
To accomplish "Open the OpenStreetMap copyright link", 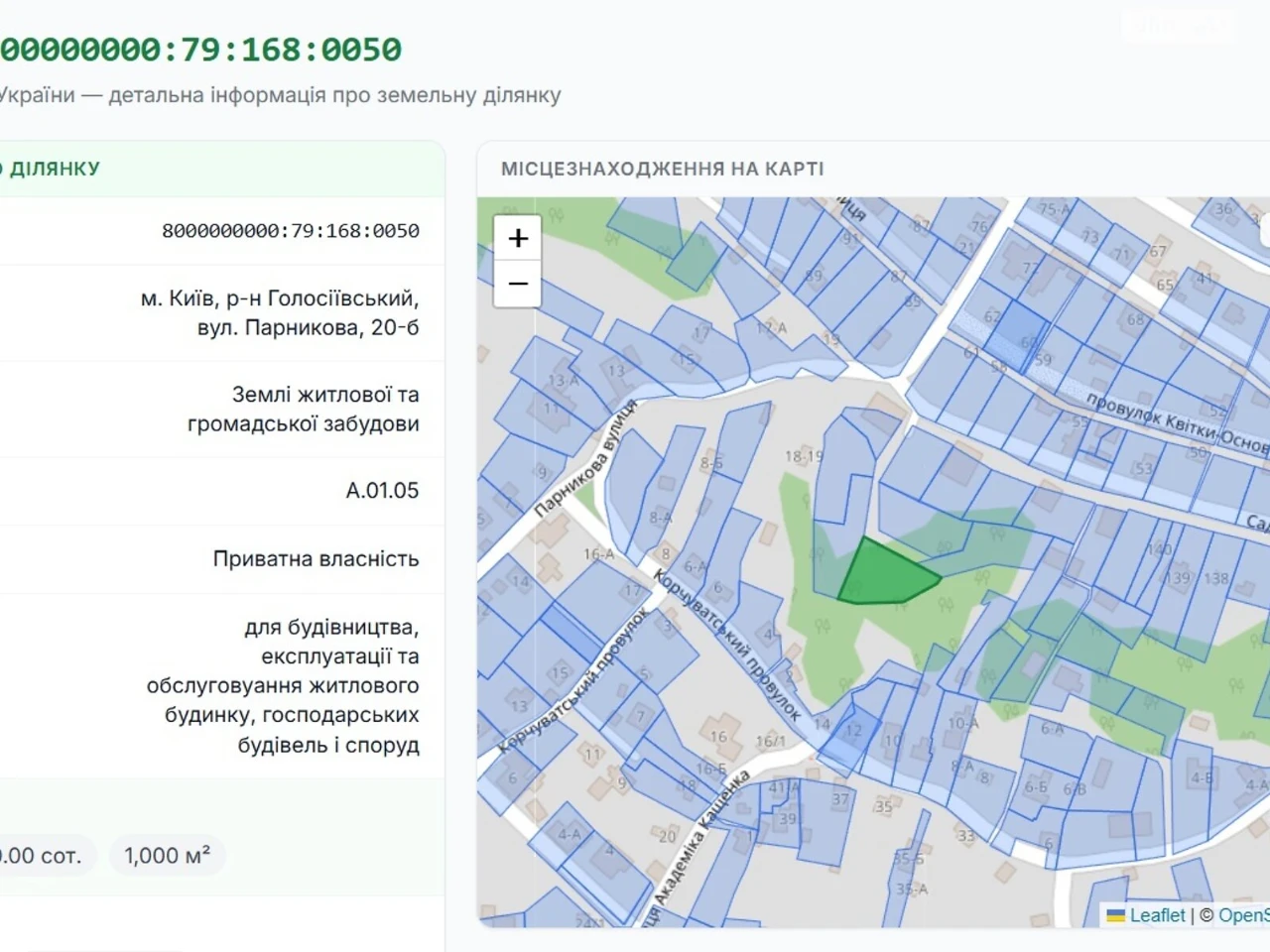I will (x=1244, y=915).
